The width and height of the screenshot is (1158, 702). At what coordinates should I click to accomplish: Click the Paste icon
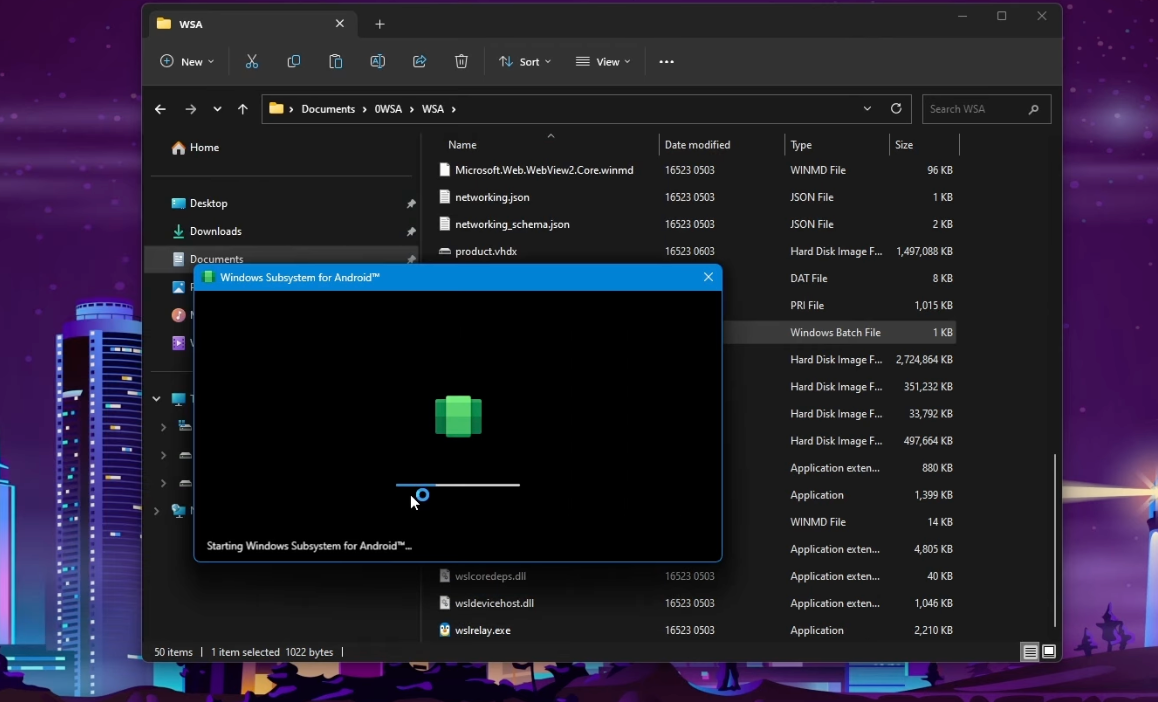pos(336,61)
